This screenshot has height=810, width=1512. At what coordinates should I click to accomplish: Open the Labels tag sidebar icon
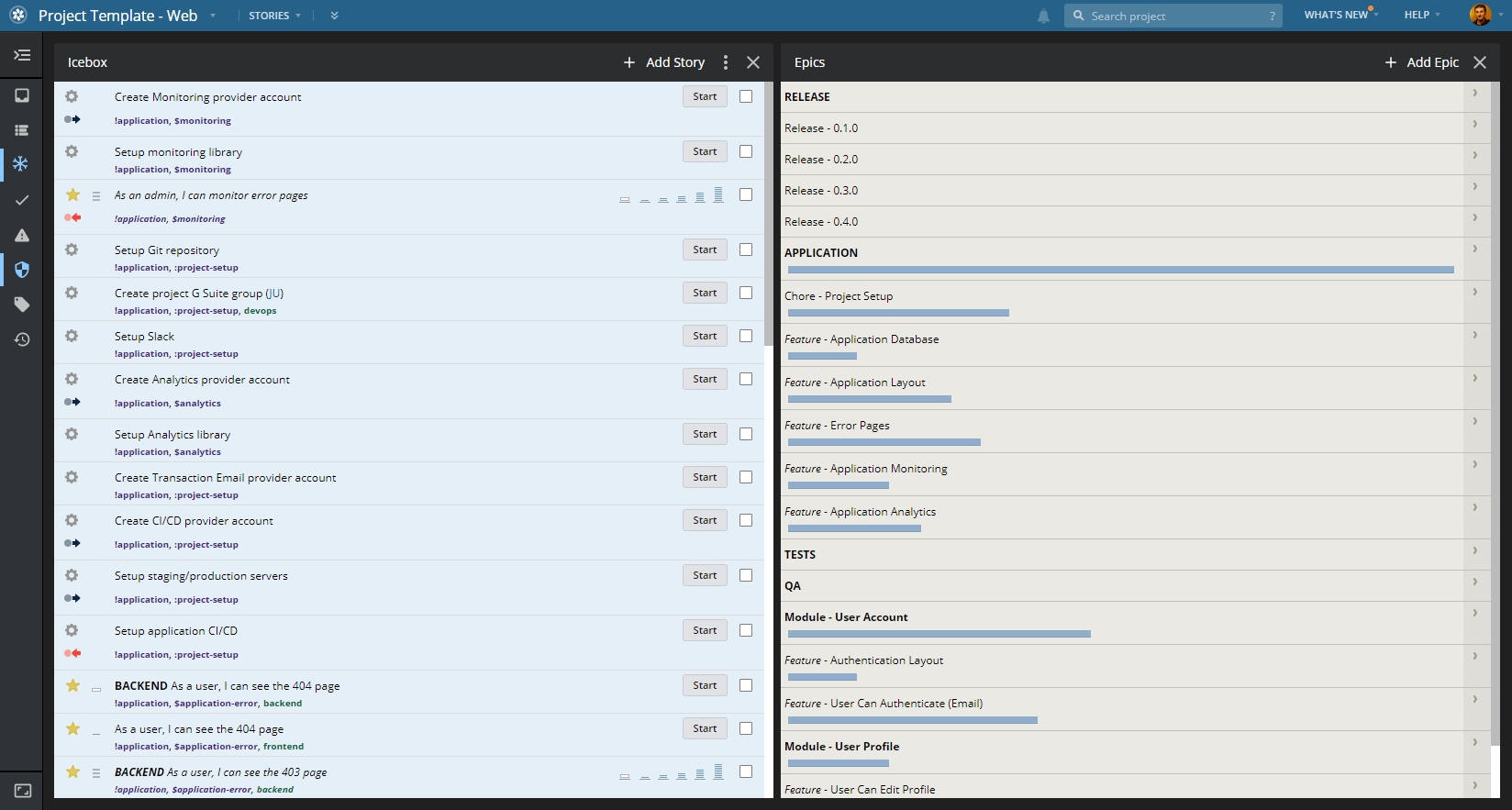tap(22, 305)
